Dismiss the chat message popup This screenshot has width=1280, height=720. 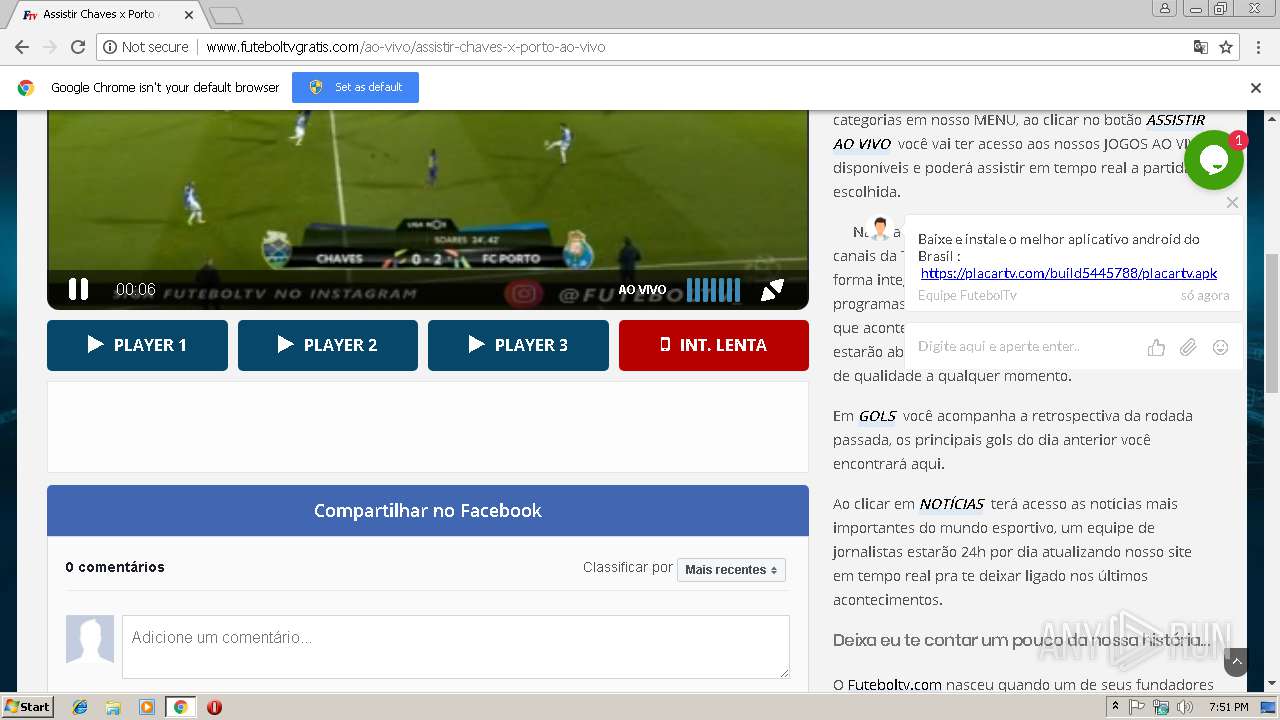point(1232,202)
